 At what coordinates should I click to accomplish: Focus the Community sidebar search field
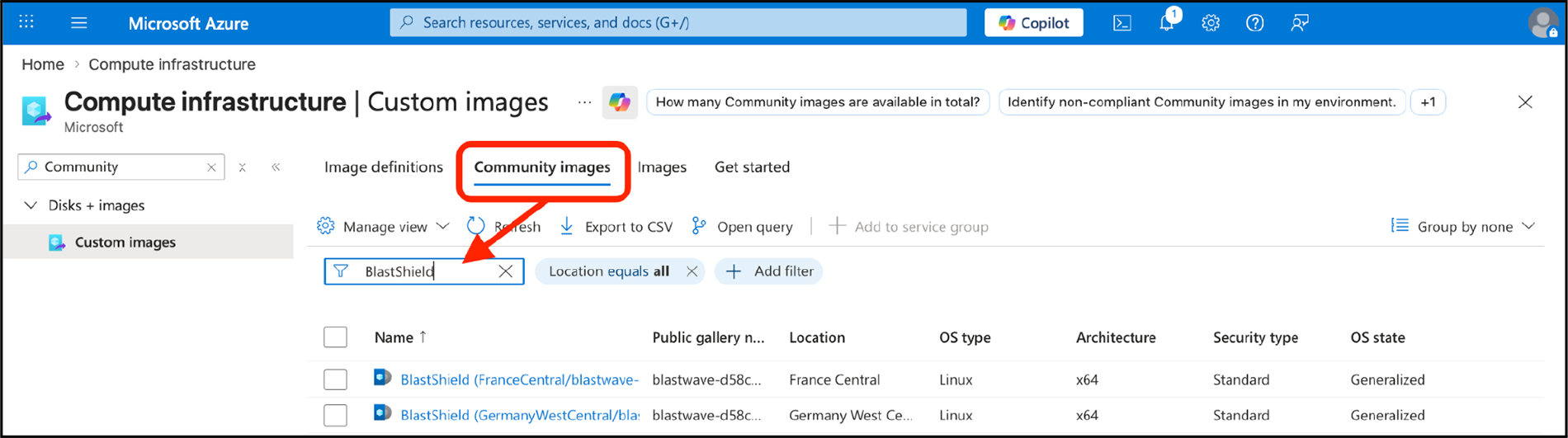pos(122,167)
